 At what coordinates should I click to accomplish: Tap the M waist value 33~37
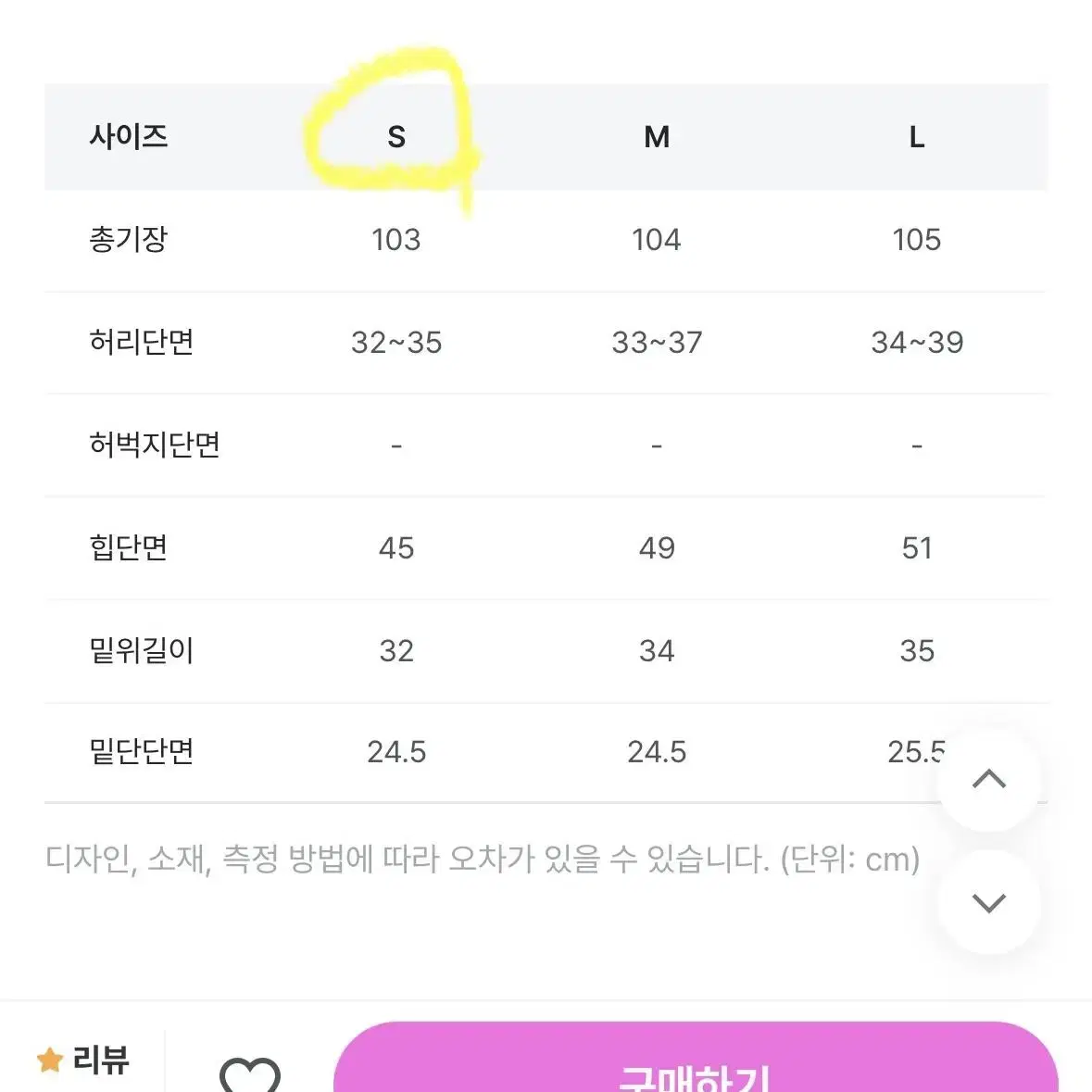pos(657,343)
